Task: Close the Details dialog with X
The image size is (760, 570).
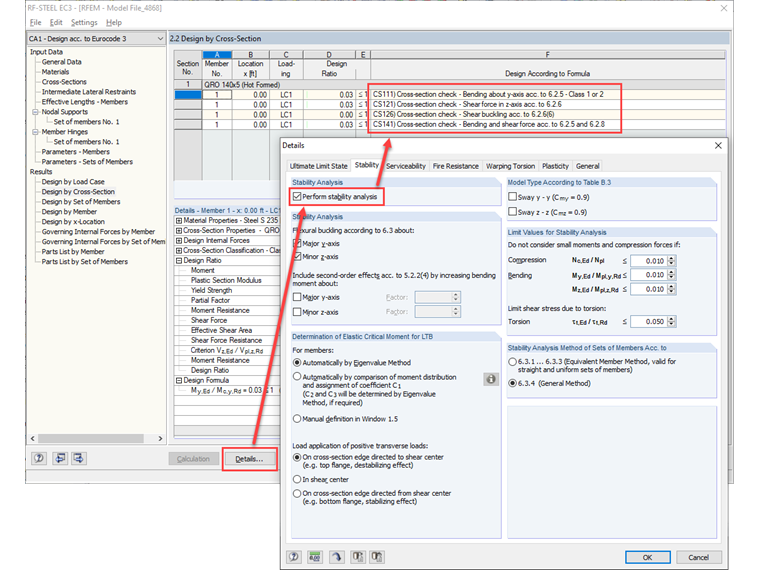Action: pyautogui.click(x=718, y=145)
